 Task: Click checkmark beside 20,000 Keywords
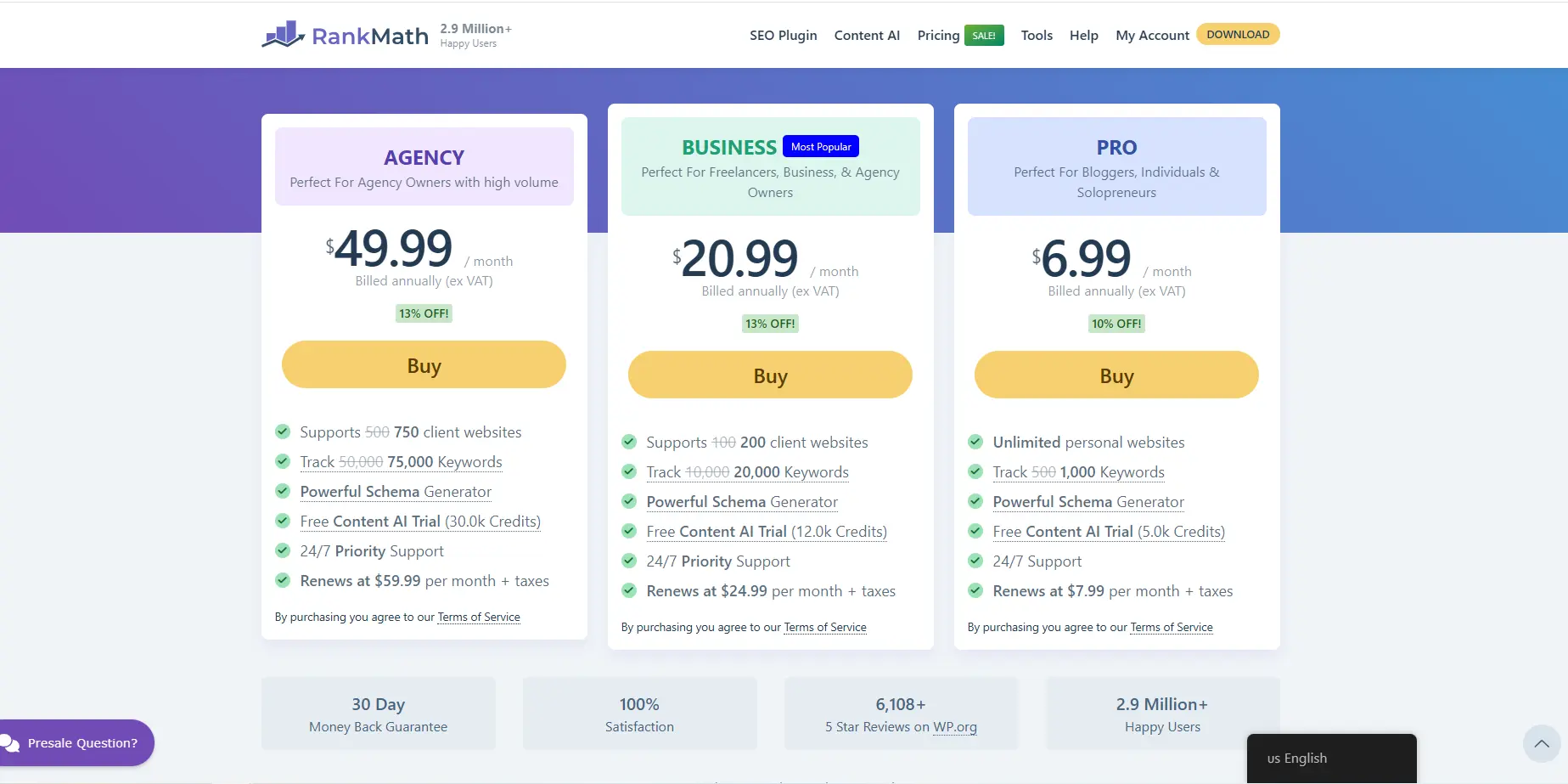629,471
